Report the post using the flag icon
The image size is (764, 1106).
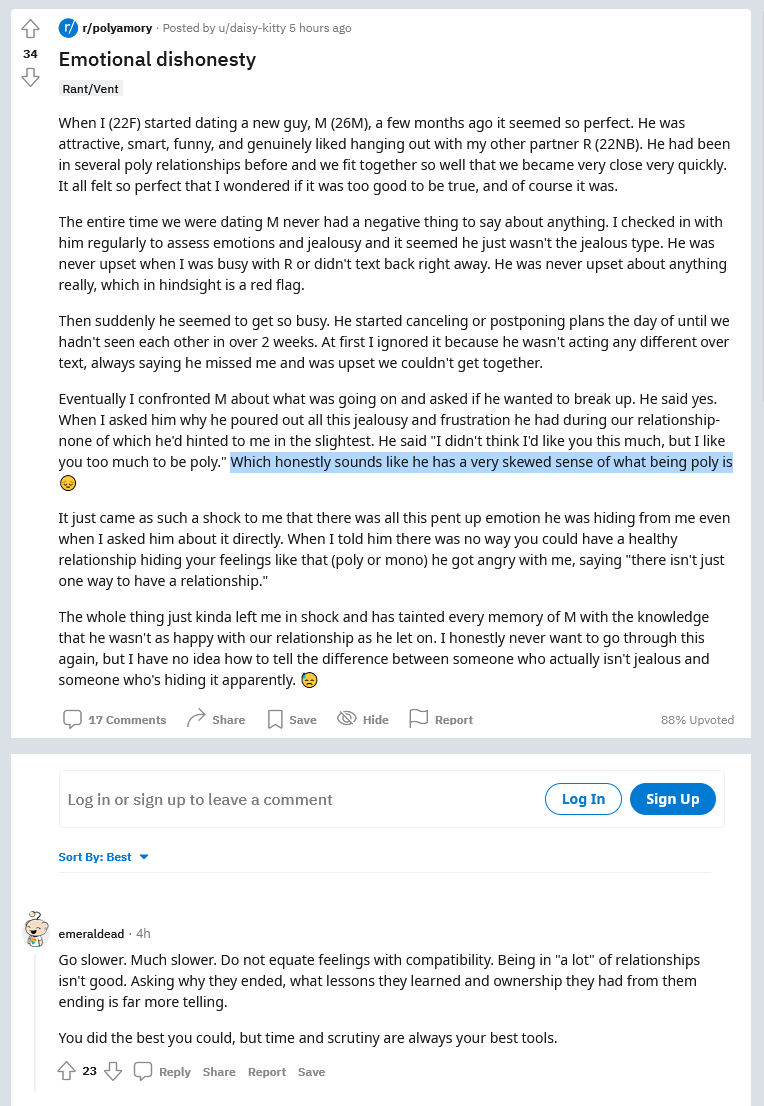419,718
